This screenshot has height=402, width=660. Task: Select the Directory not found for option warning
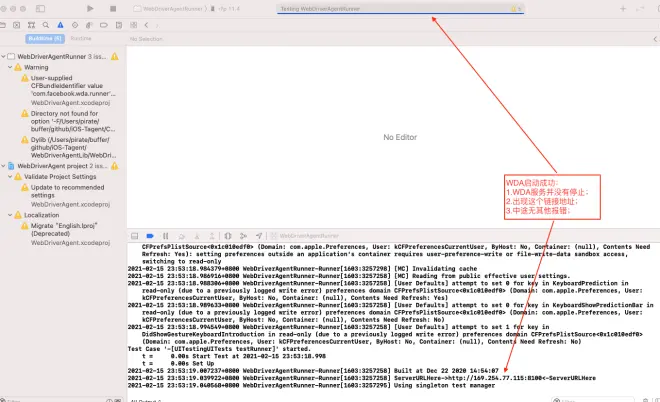tap(72, 121)
